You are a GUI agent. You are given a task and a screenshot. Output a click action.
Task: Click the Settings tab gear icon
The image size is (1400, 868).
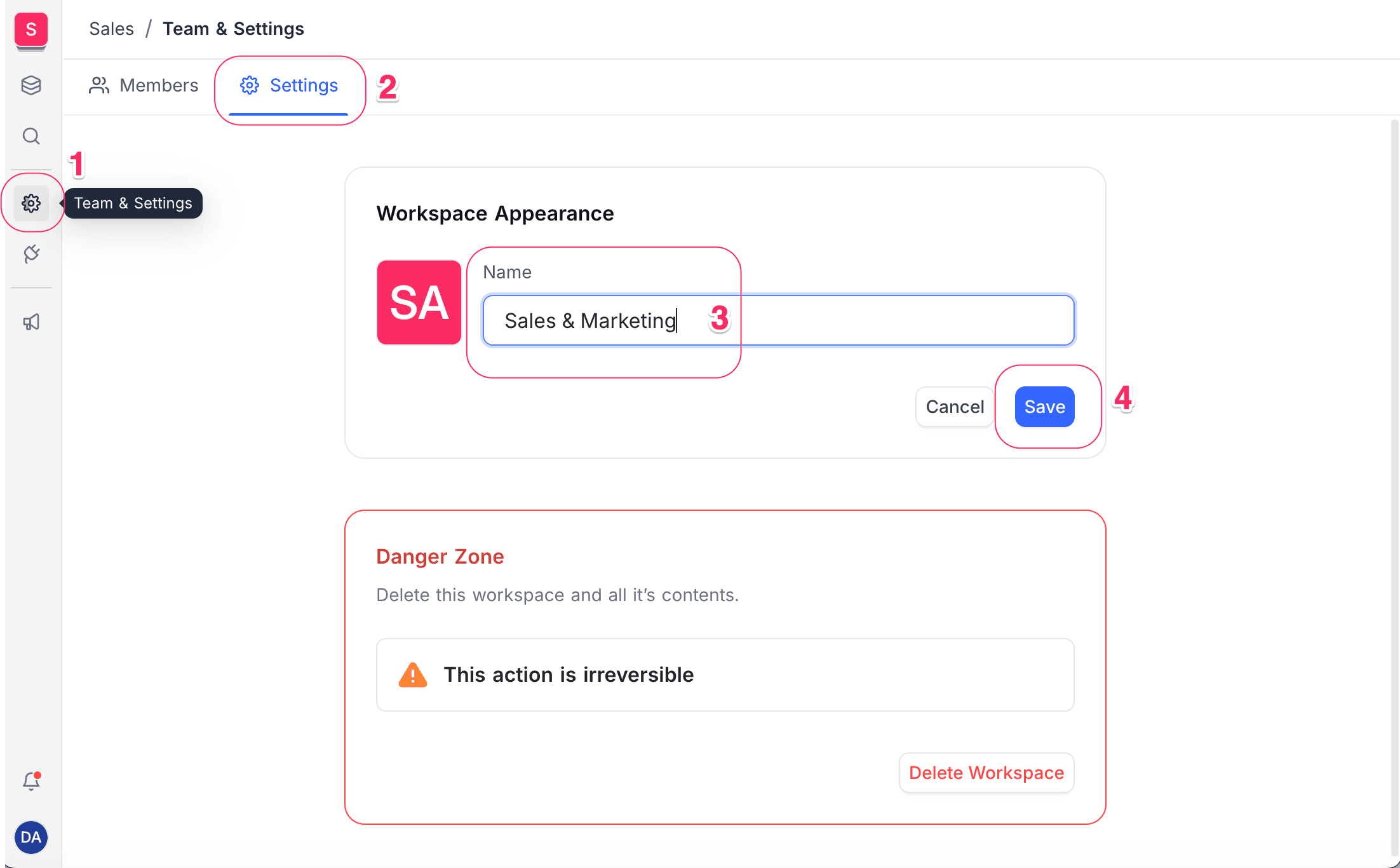pos(249,86)
